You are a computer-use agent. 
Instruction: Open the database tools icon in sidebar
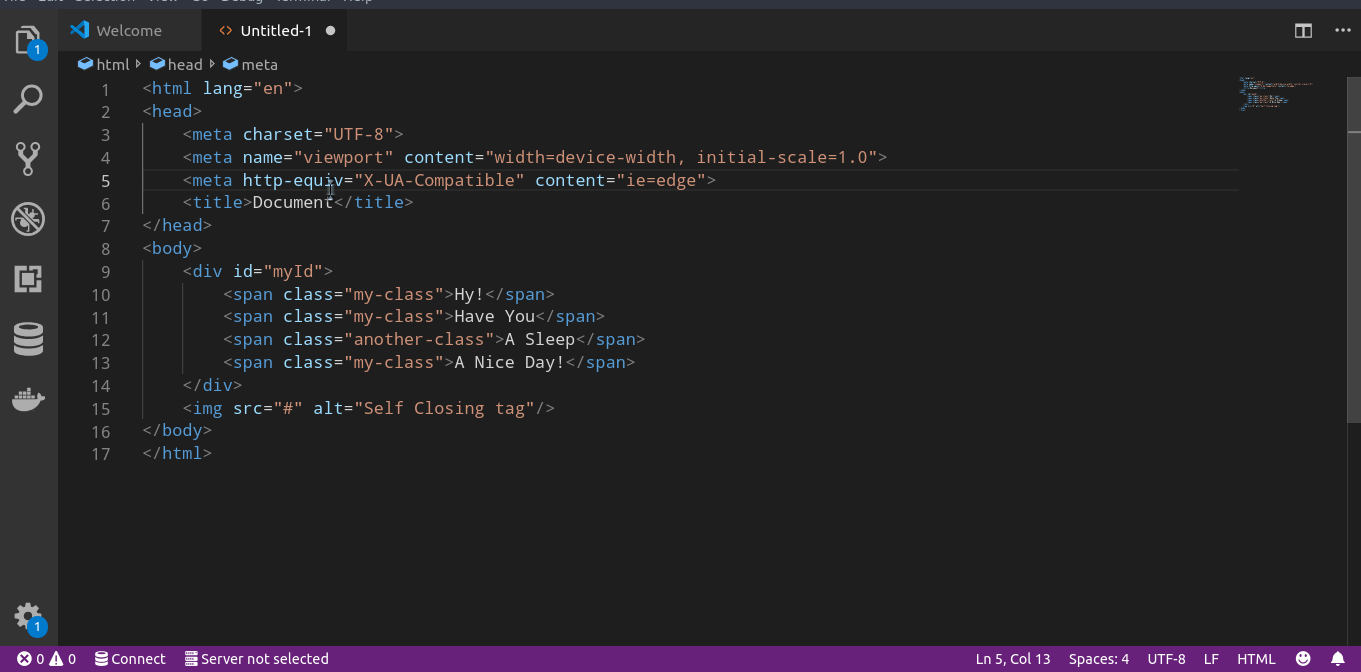point(28,339)
